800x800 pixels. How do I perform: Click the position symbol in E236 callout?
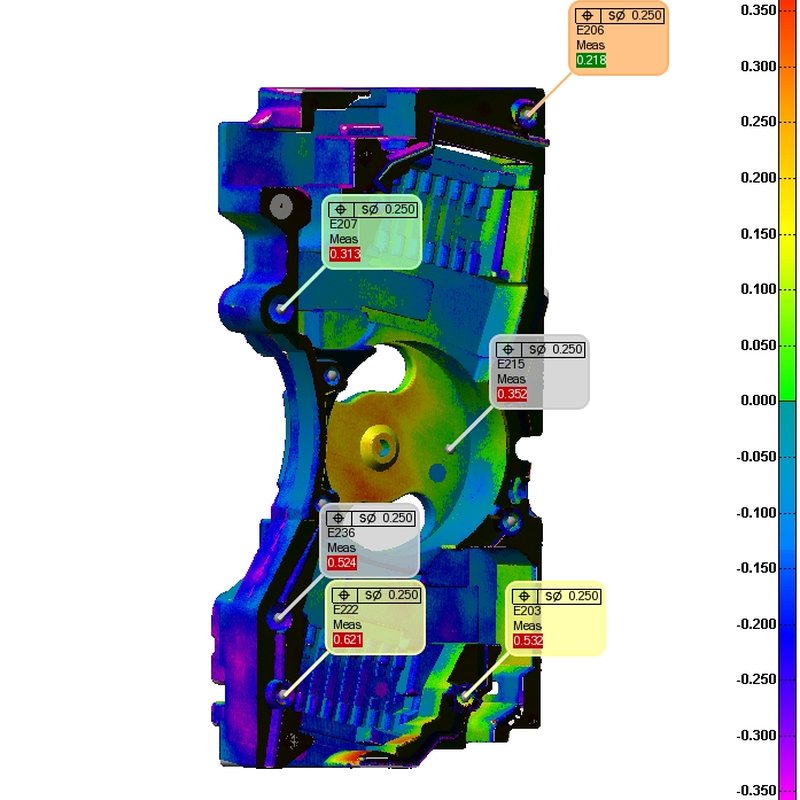coord(338,519)
